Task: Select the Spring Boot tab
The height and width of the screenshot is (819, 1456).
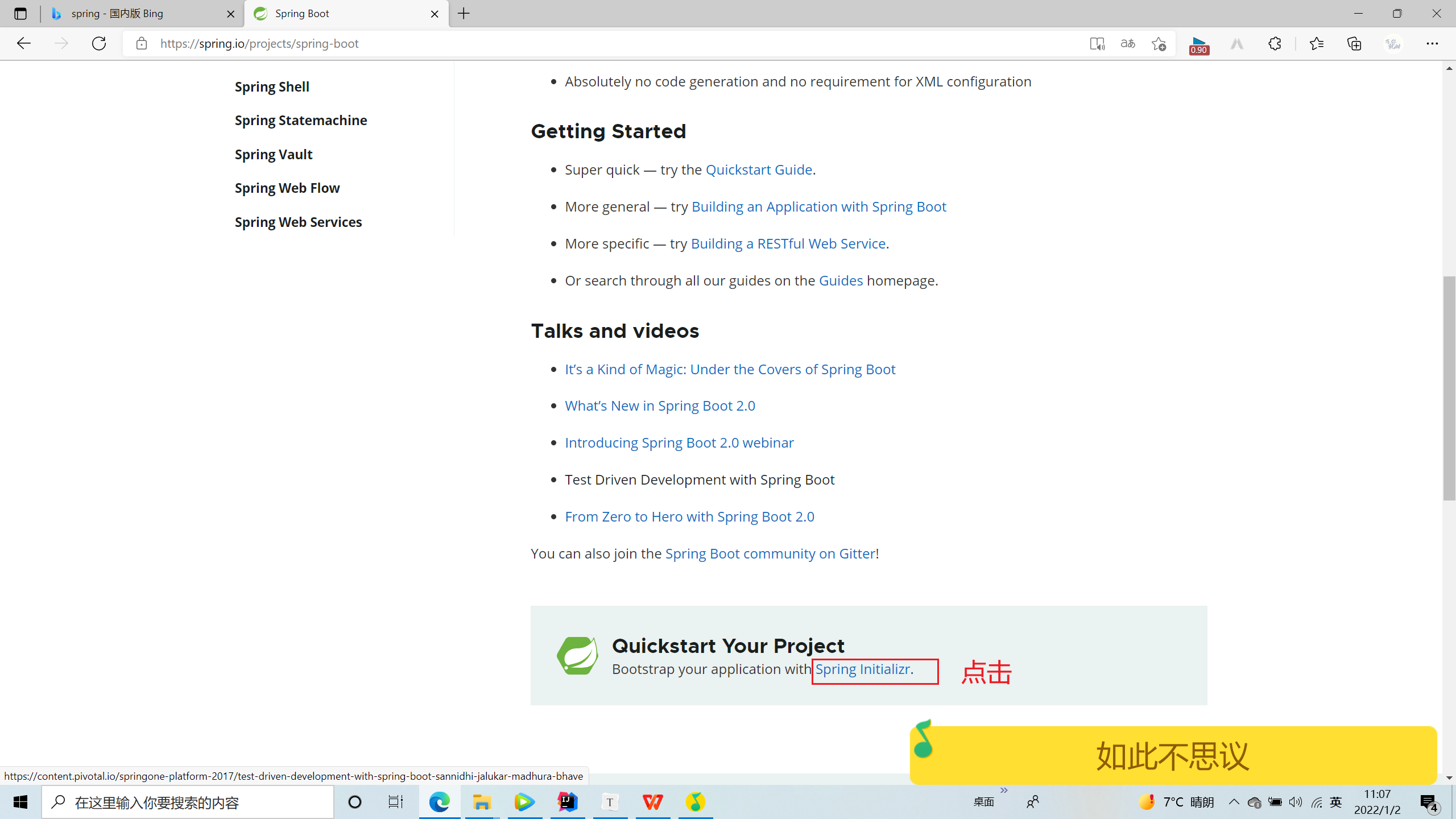Action: coord(346,14)
